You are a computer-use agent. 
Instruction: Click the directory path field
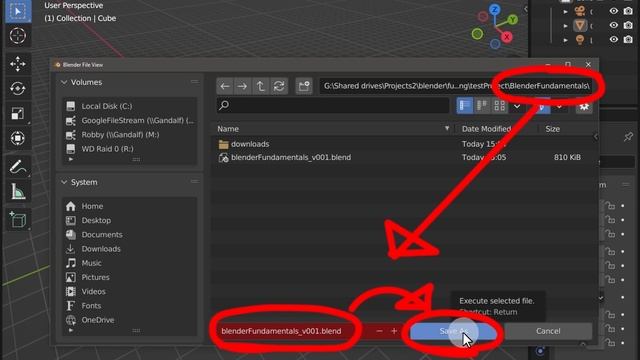click(456, 86)
